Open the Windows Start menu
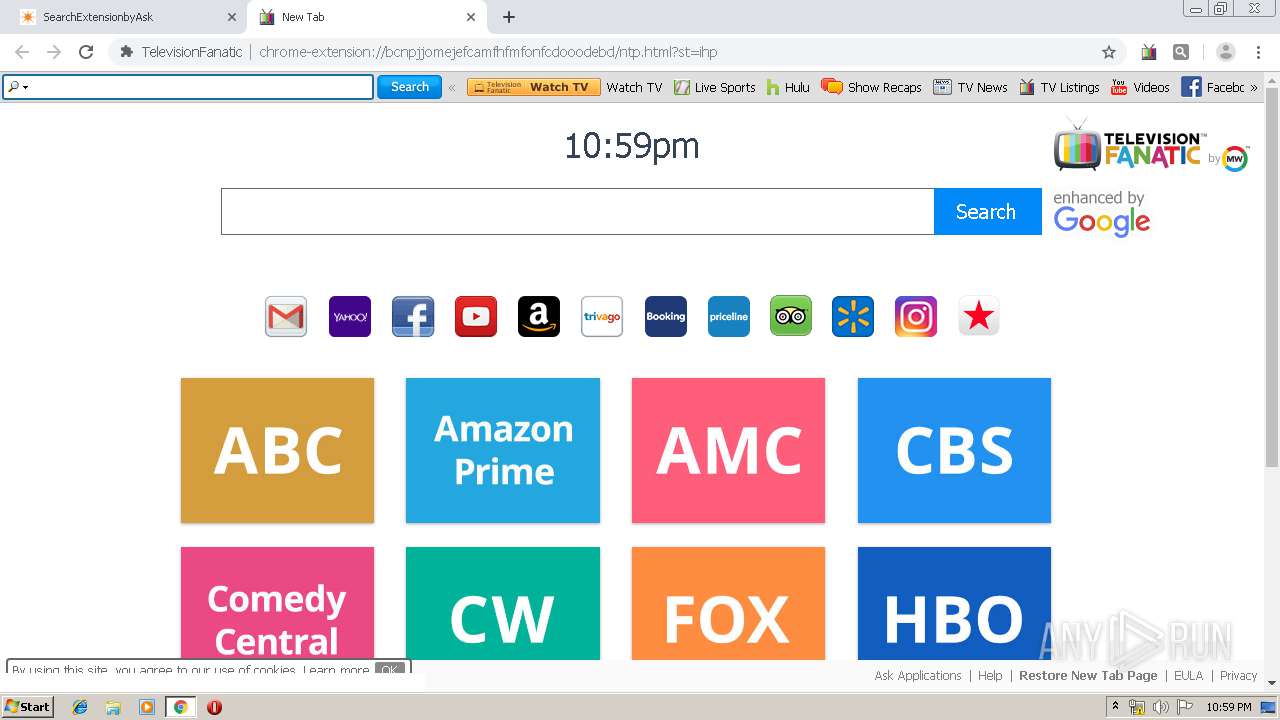1280x720 pixels. (x=28, y=707)
